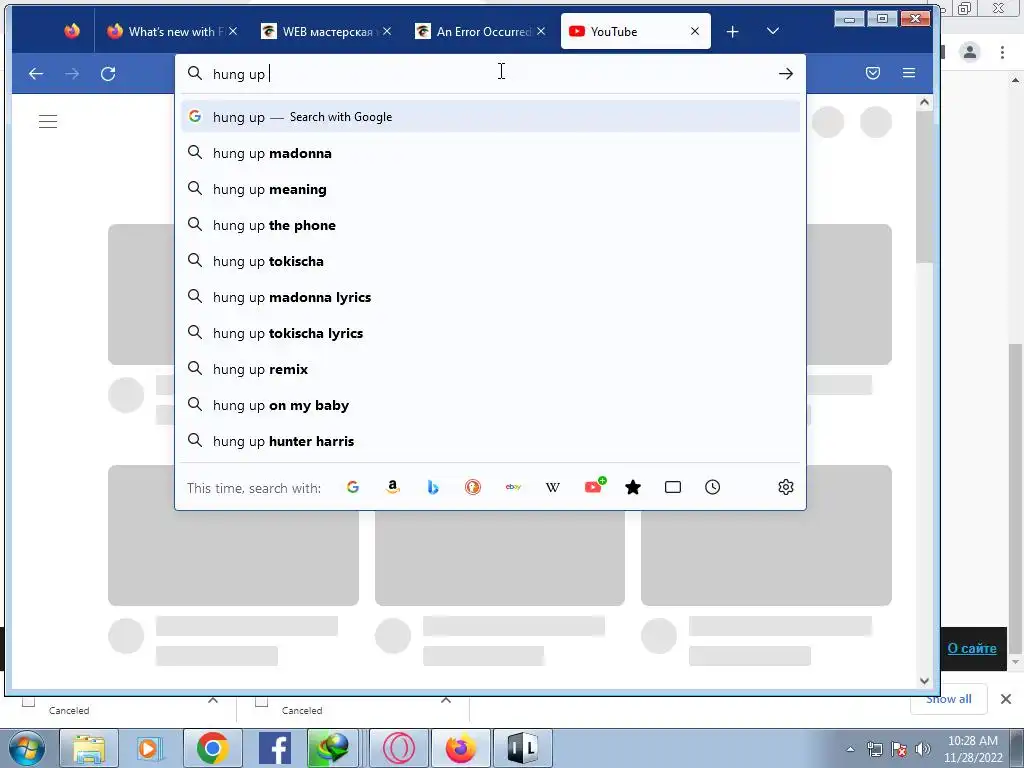
Task: Click the go arrow in the address bar
Action: [786, 74]
